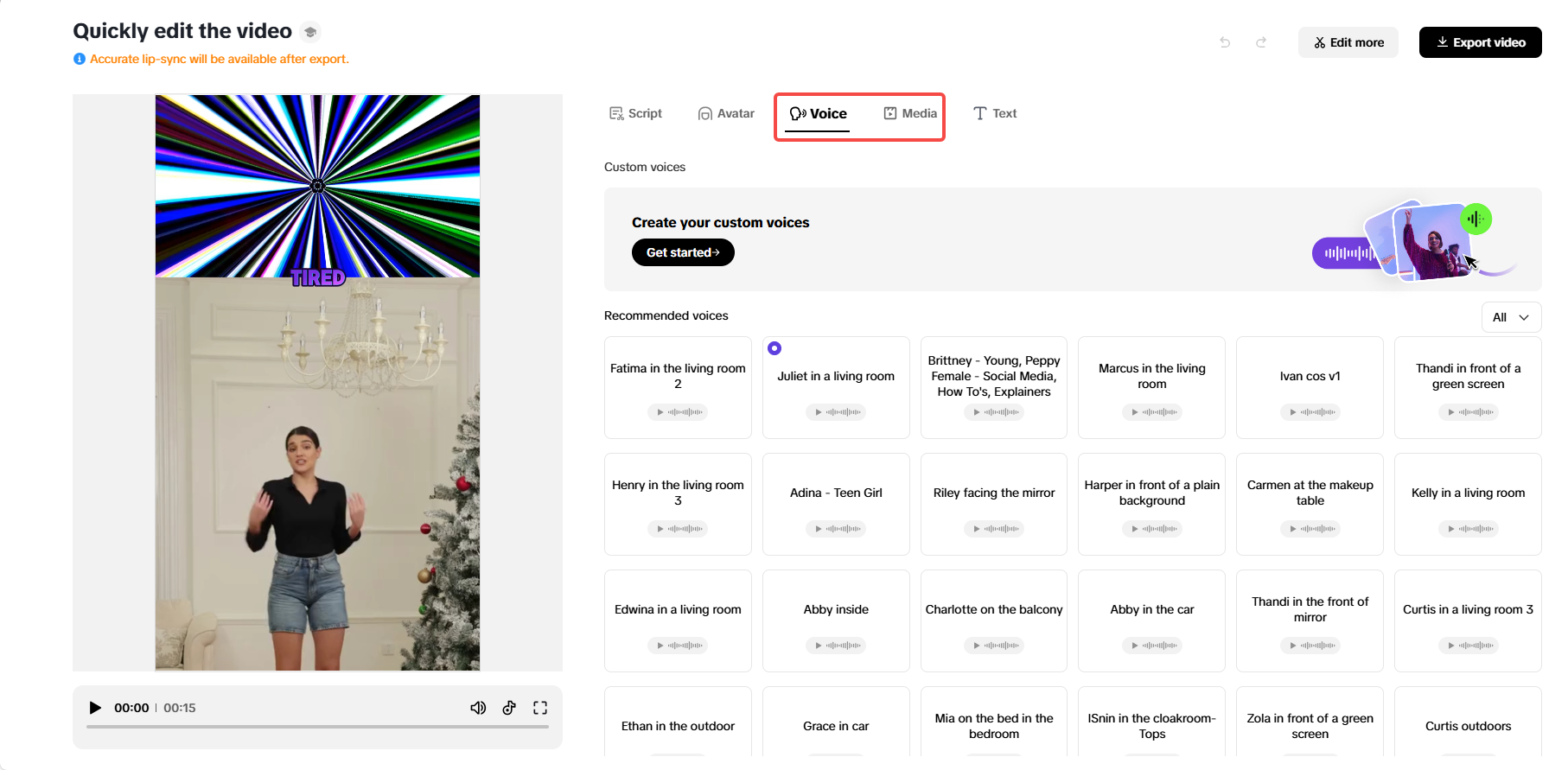Play Charlotte on the balcony sample
This screenshot has width=1568, height=770.
point(994,646)
